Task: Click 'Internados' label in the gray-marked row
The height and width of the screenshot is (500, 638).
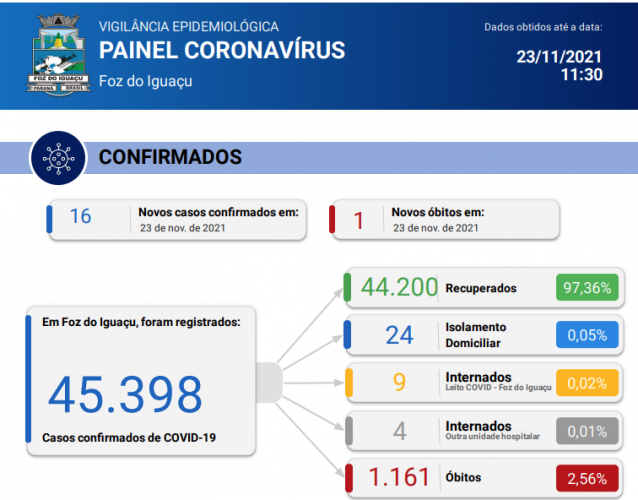Action: (x=478, y=426)
